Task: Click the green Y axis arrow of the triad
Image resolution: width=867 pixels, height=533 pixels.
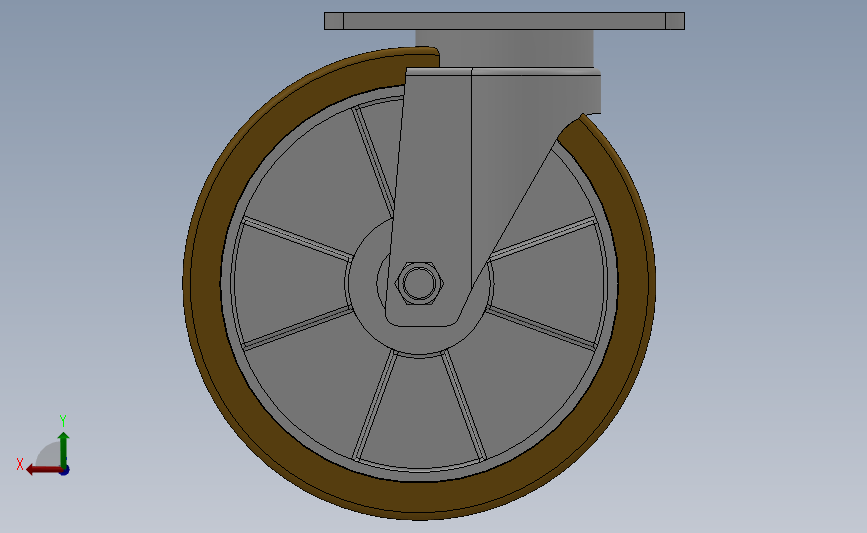Action: [64, 449]
